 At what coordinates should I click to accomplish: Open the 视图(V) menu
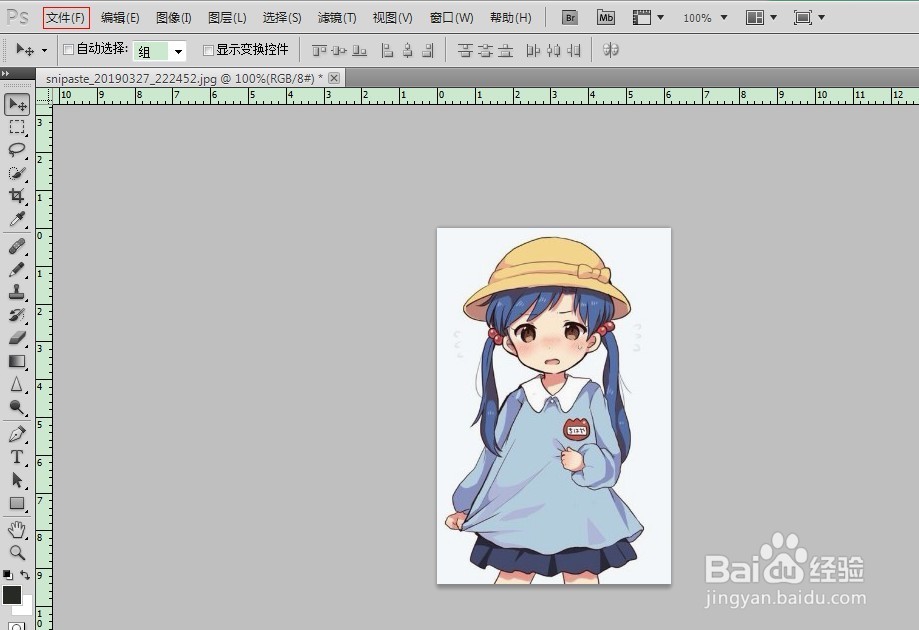point(393,18)
